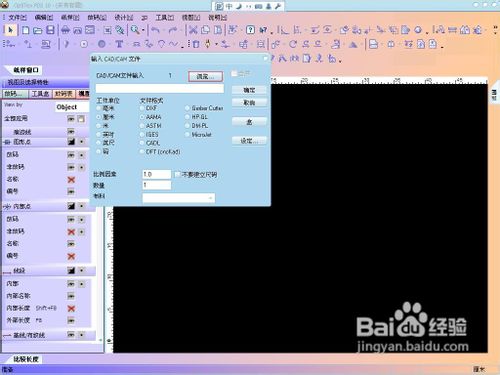Click the Save floppy disk icon
The height and width of the screenshot is (375, 500).
pos(50,30)
